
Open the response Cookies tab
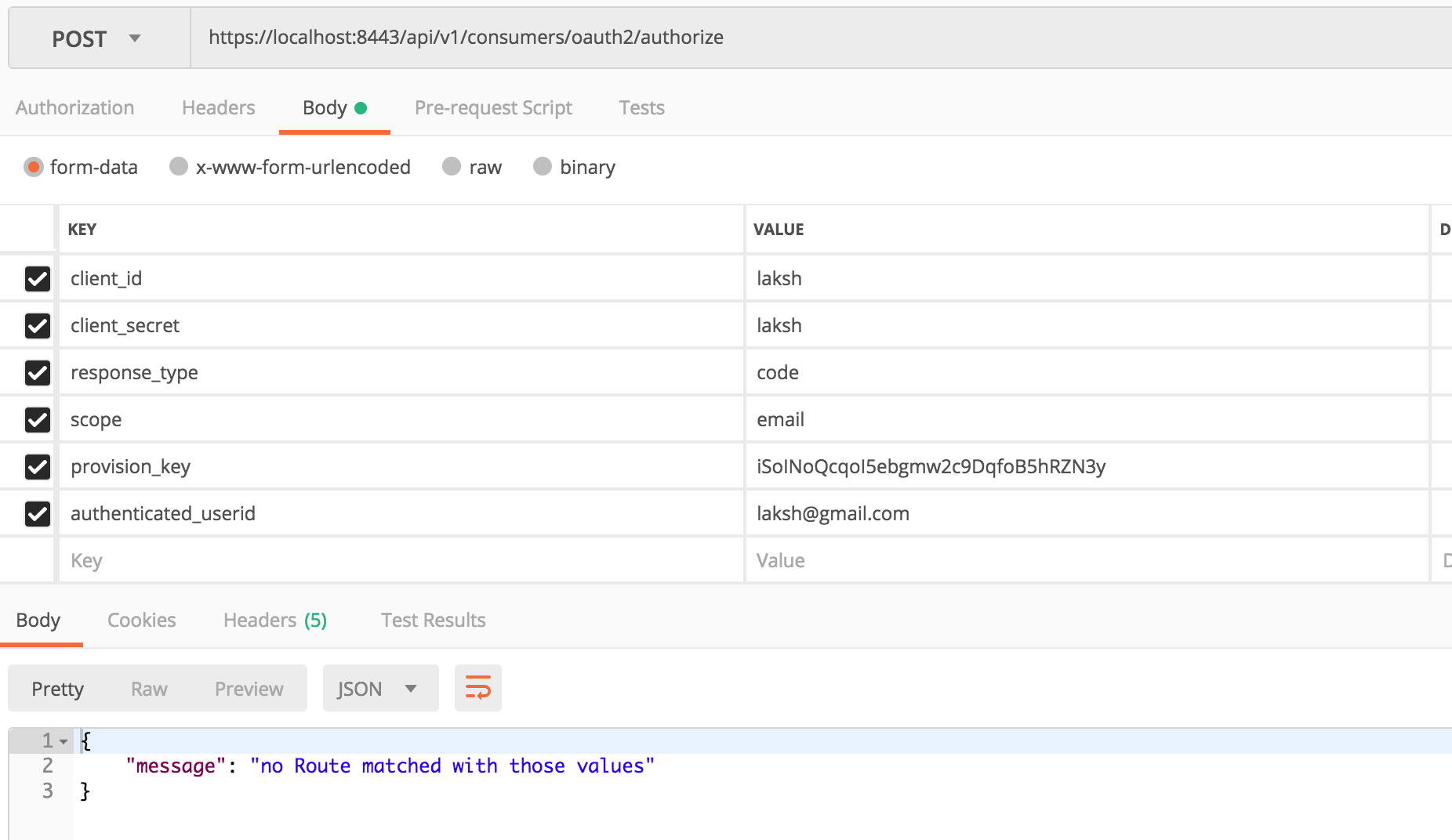[142, 620]
